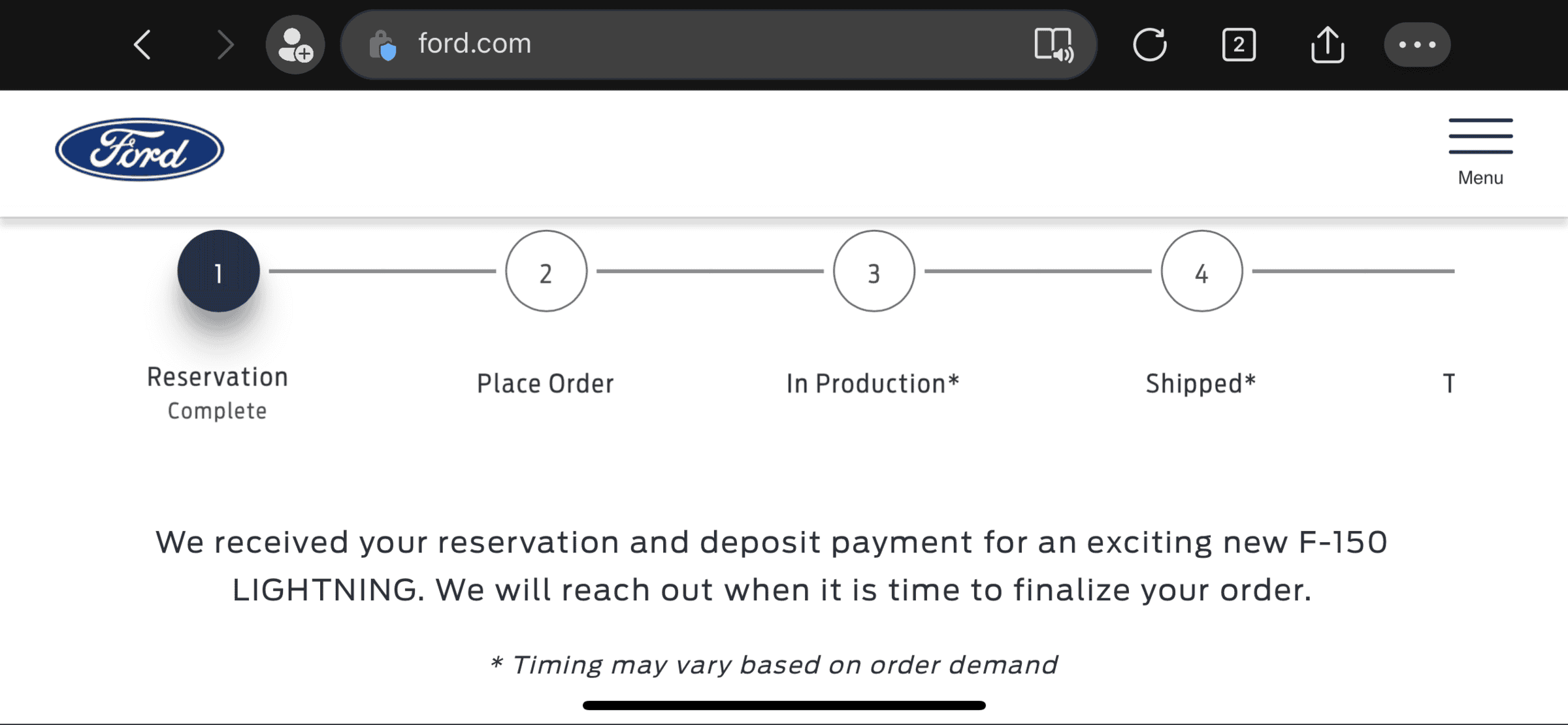
Task: Tap the home indicator bar
Action: 784,705
